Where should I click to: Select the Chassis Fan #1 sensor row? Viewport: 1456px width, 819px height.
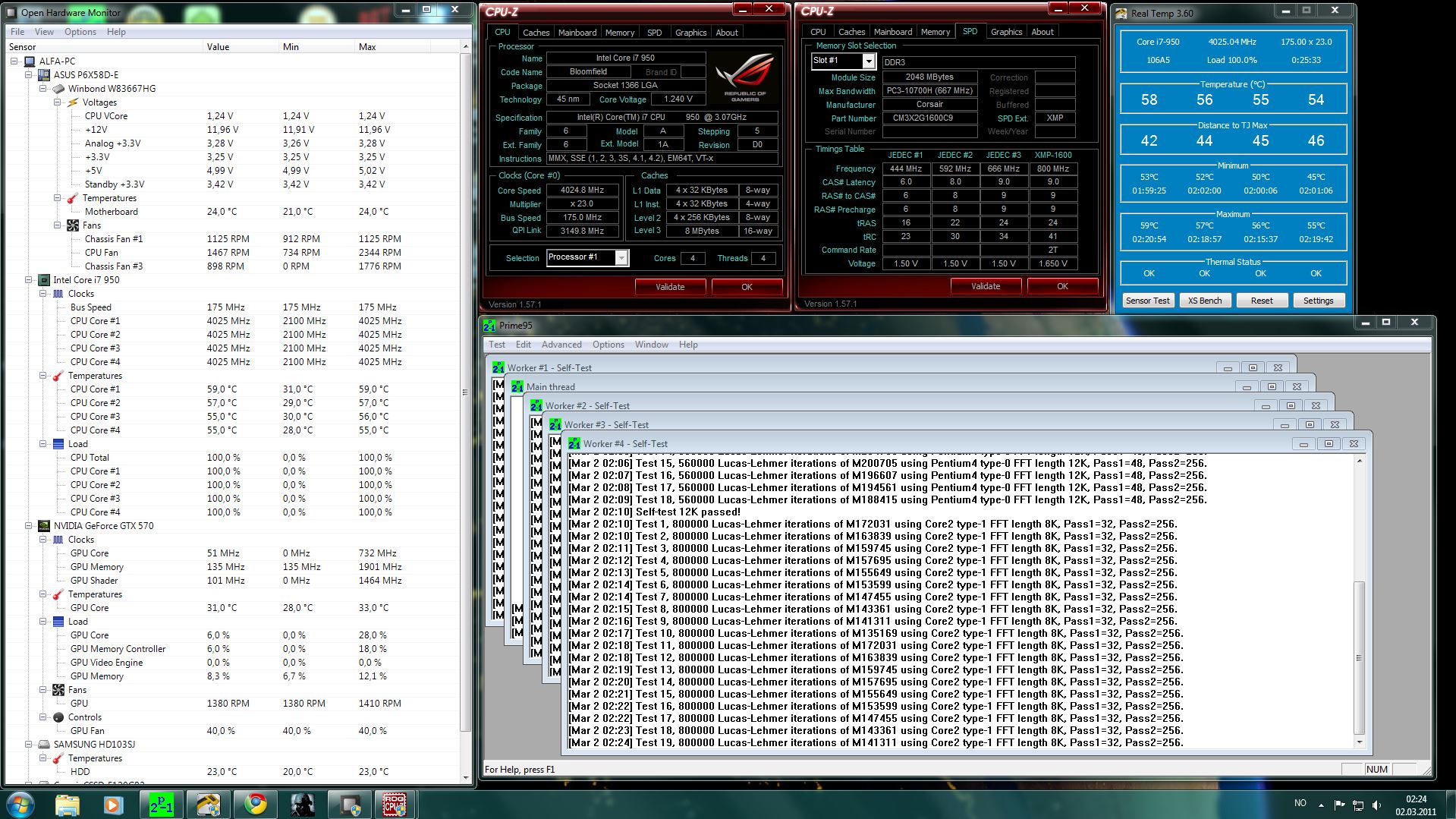pos(232,239)
